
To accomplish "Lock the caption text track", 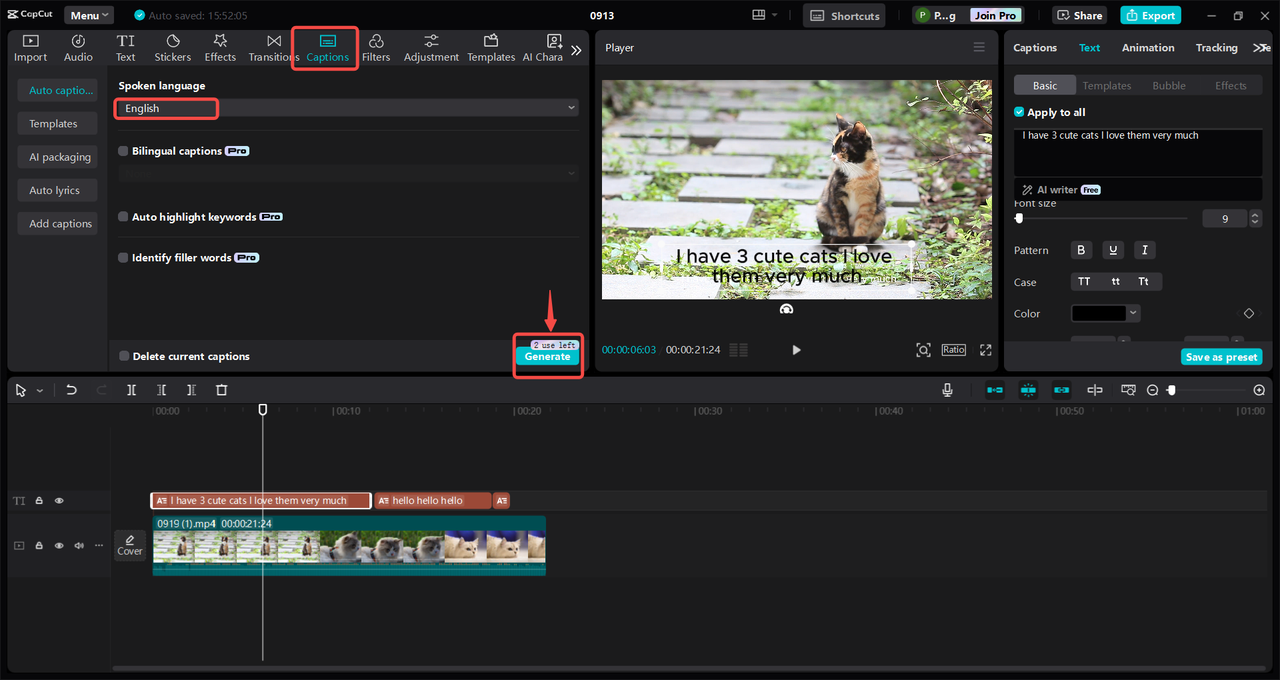I will 39,500.
